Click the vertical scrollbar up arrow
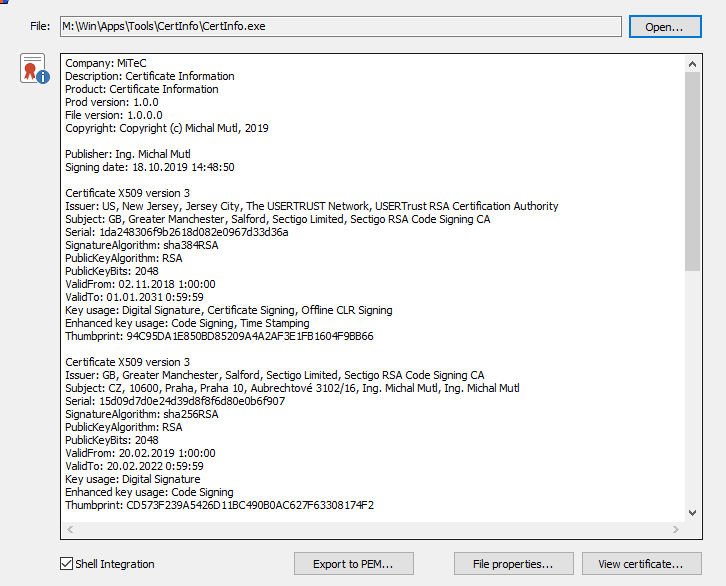The image size is (726, 586). (x=692, y=64)
